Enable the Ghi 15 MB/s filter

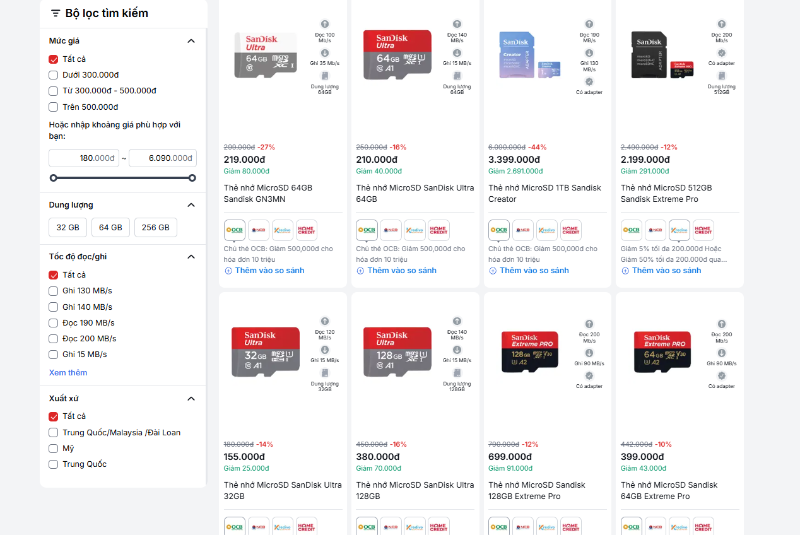[53, 354]
